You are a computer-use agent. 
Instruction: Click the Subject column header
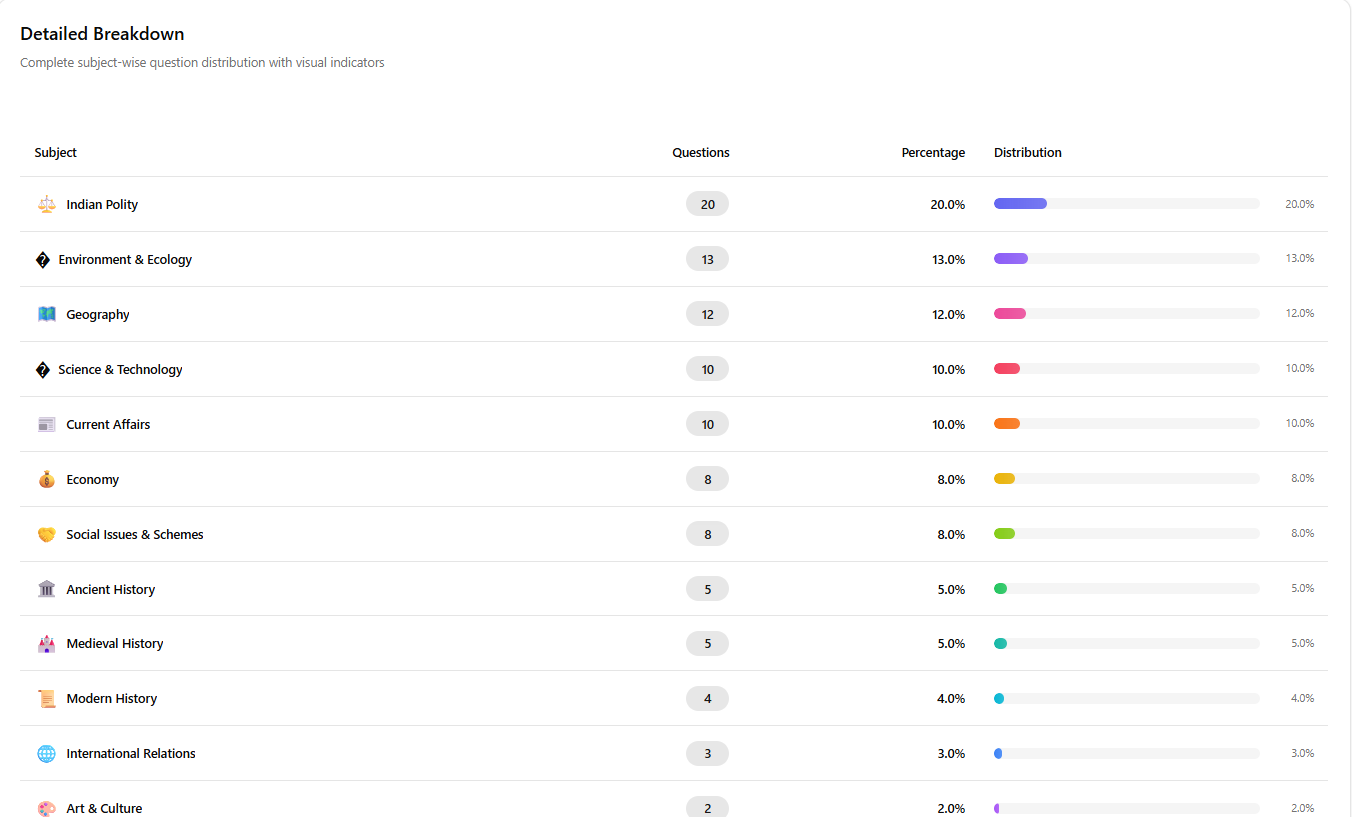[56, 153]
